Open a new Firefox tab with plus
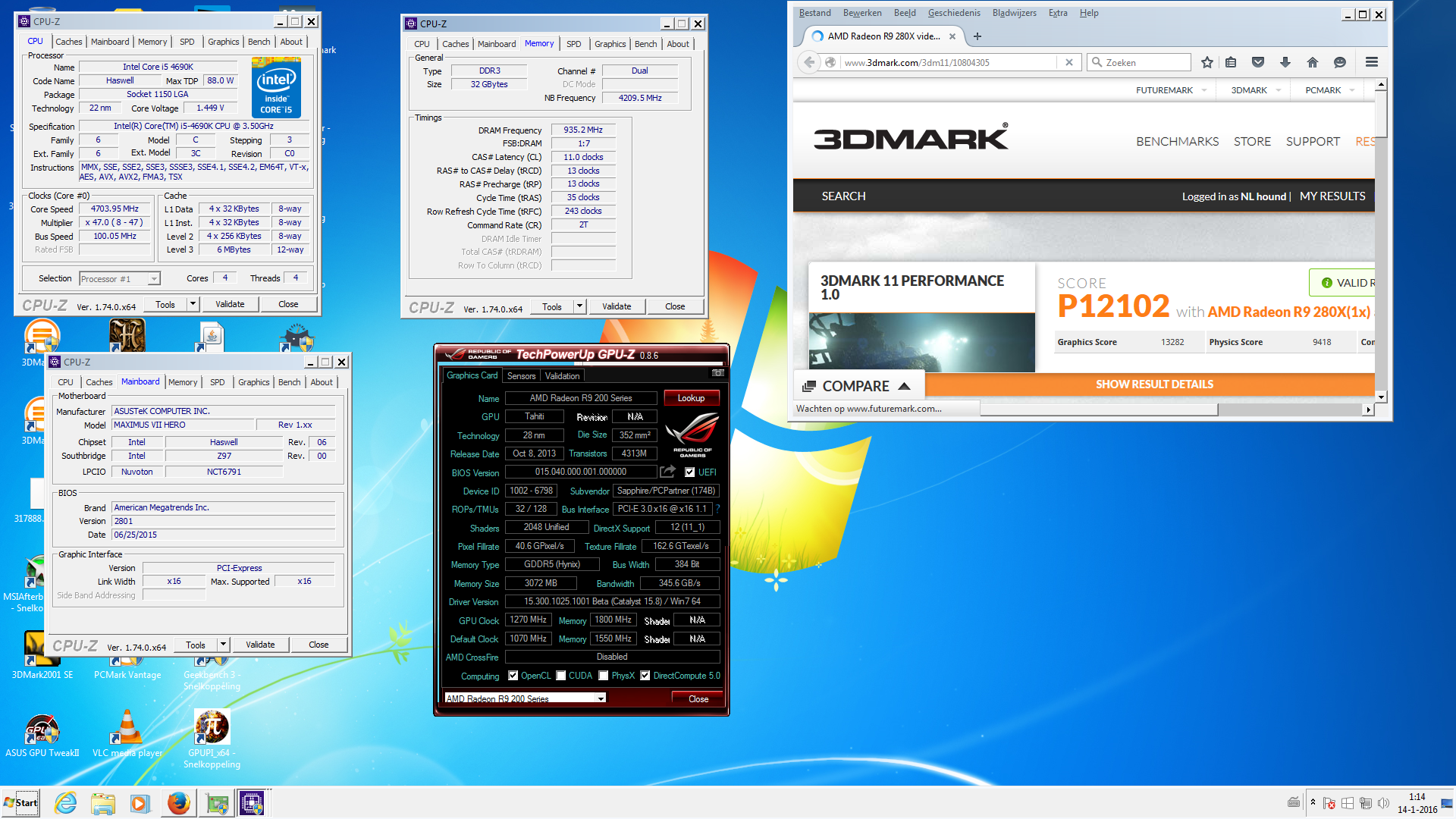Screen dimensions: 1456x819 point(977,36)
